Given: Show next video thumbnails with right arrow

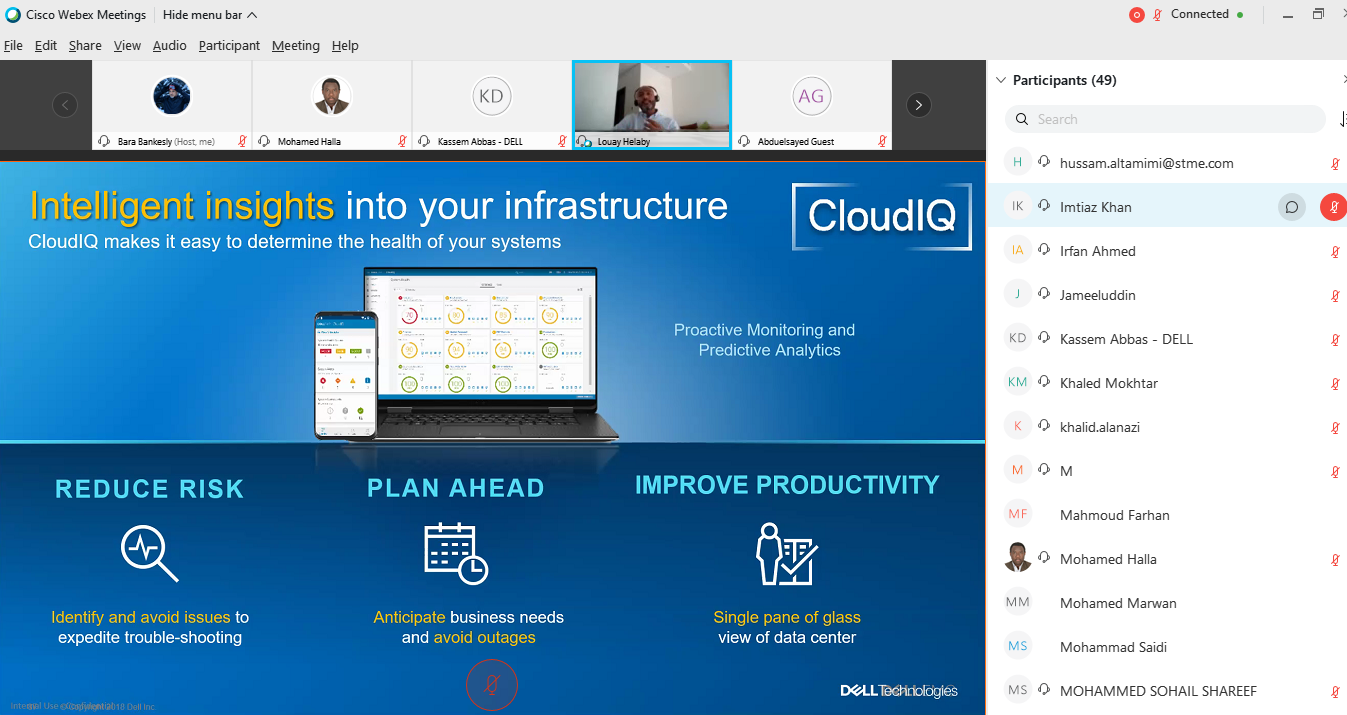Looking at the screenshot, I should click(919, 105).
